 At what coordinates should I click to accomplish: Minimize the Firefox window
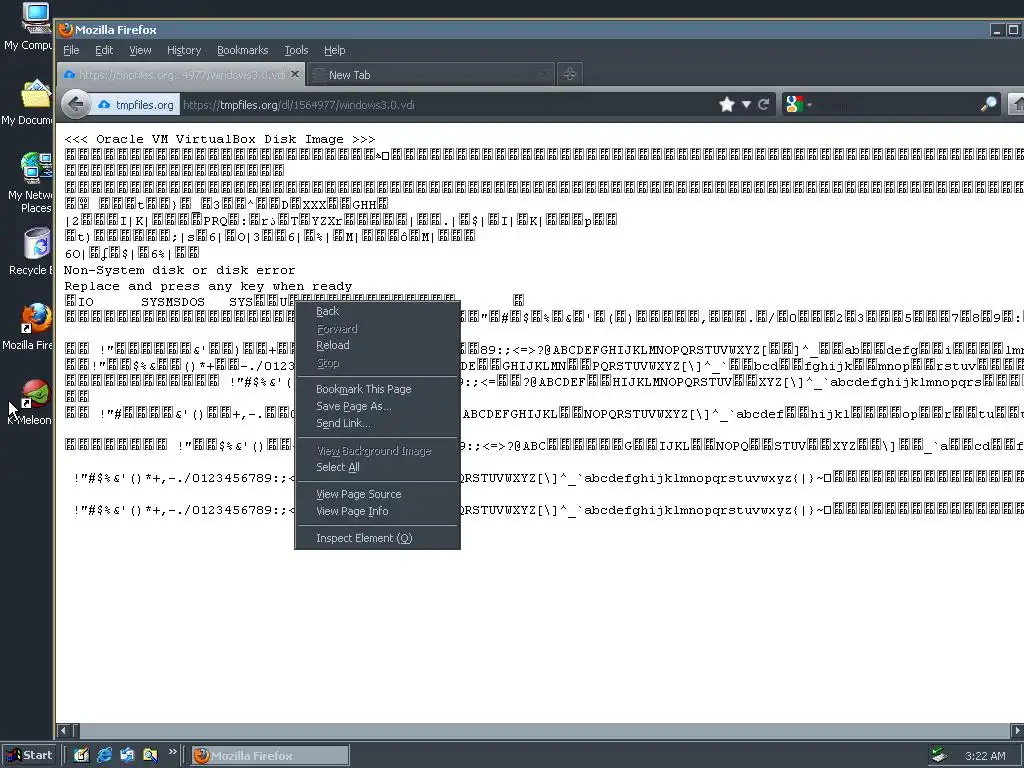997,30
